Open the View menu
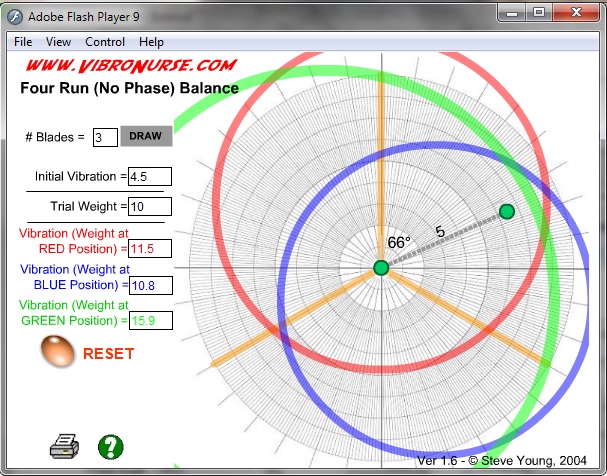 click(58, 42)
